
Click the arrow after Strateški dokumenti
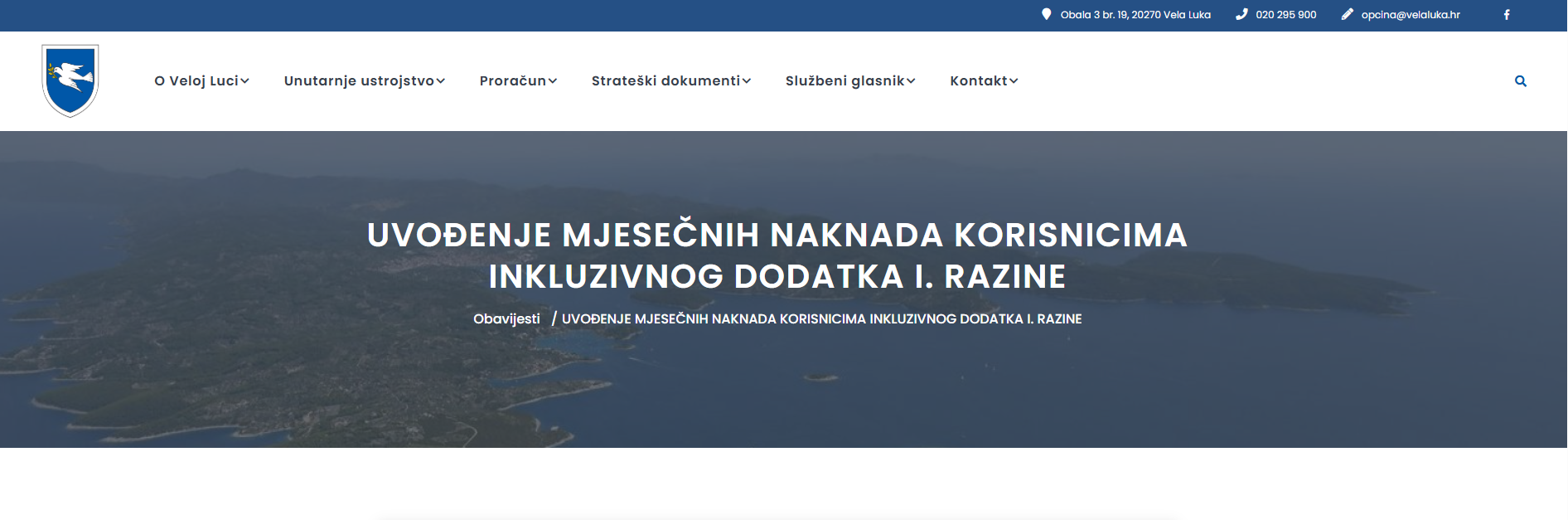pos(747,81)
